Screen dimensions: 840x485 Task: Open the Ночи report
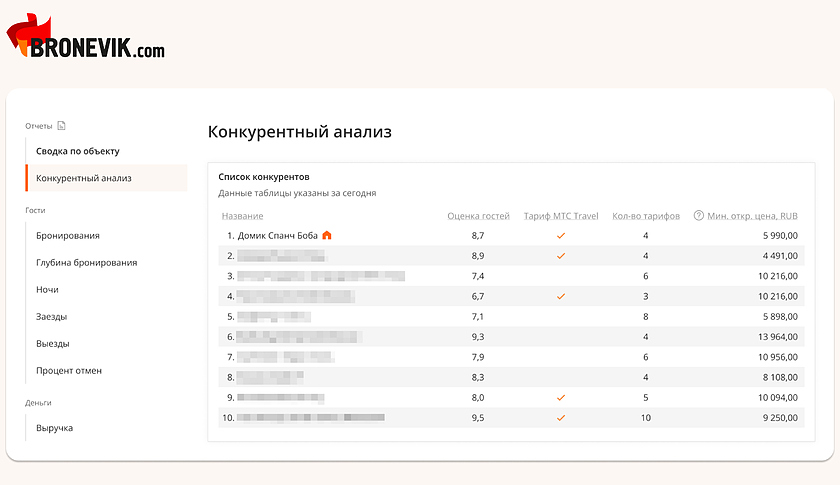point(48,290)
